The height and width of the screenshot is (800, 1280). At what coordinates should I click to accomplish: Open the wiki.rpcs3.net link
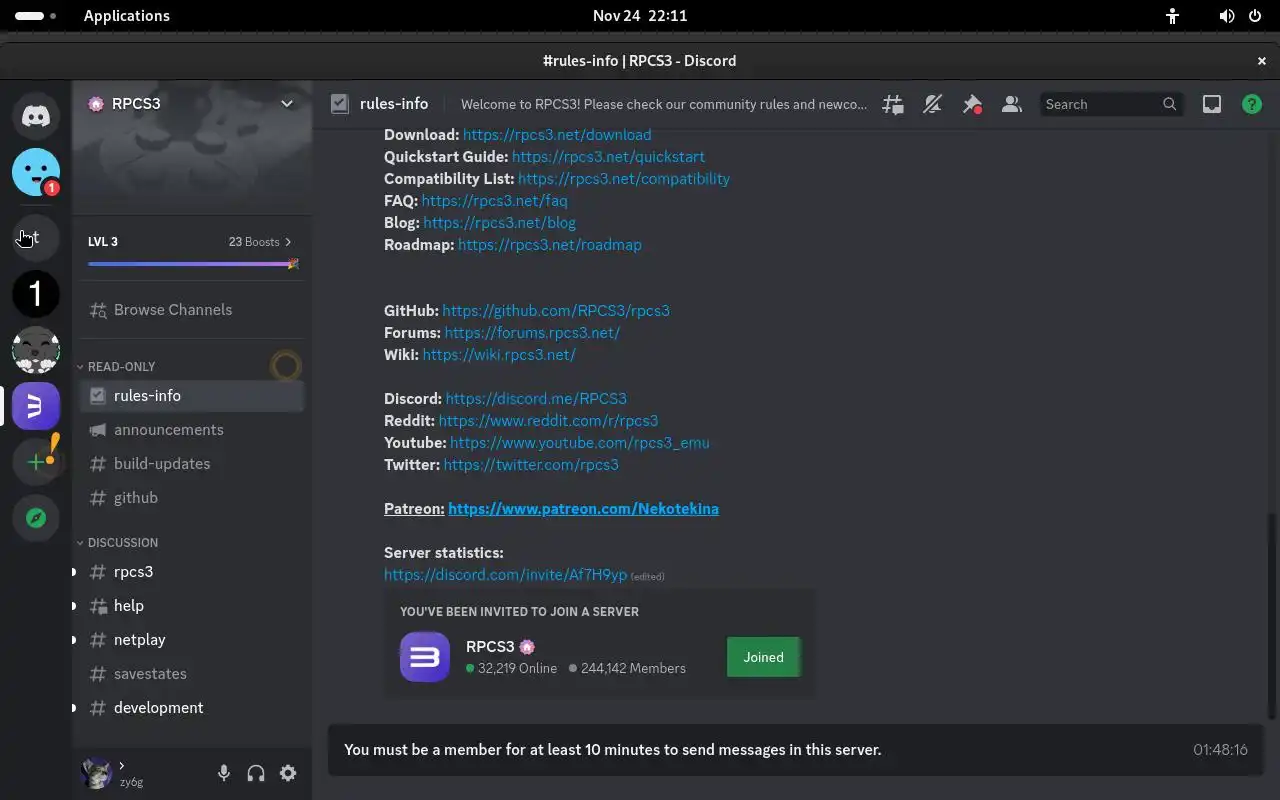pyautogui.click(x=499, y=355)
